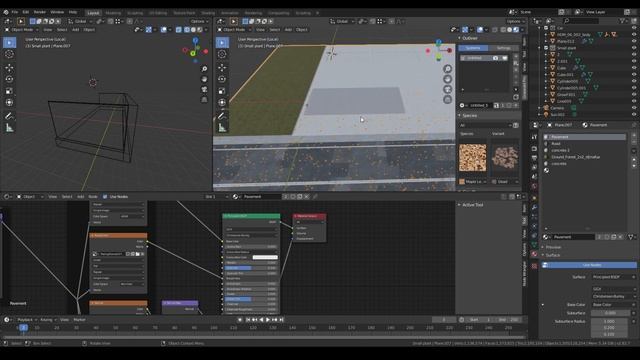Hide Plane.012 object via eye icon
The width and height of the screenshot is (640, 360).
pyautogui.click(x=634, y=41)
